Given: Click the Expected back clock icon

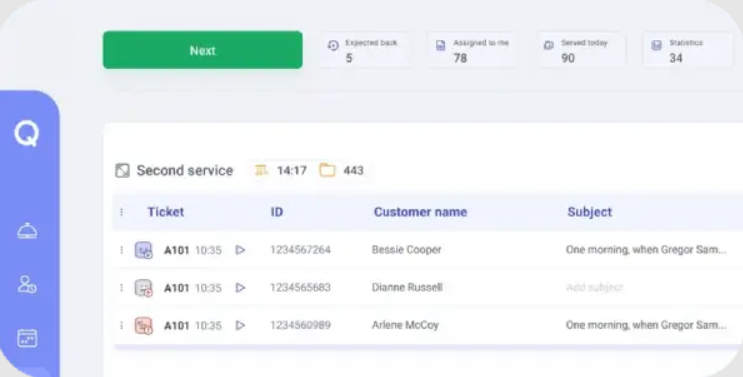Looking at the screenshot, I should point(333,45).
